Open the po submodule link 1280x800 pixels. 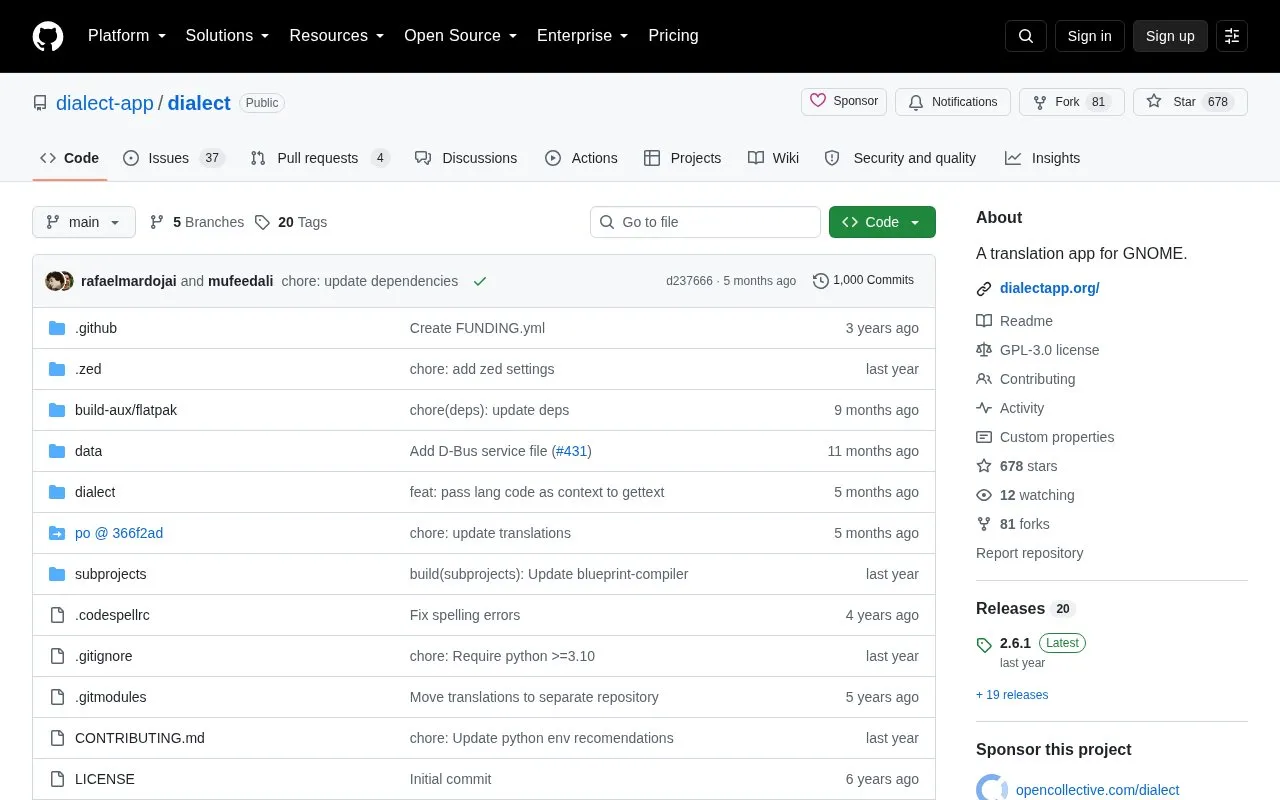pos(119,533)
